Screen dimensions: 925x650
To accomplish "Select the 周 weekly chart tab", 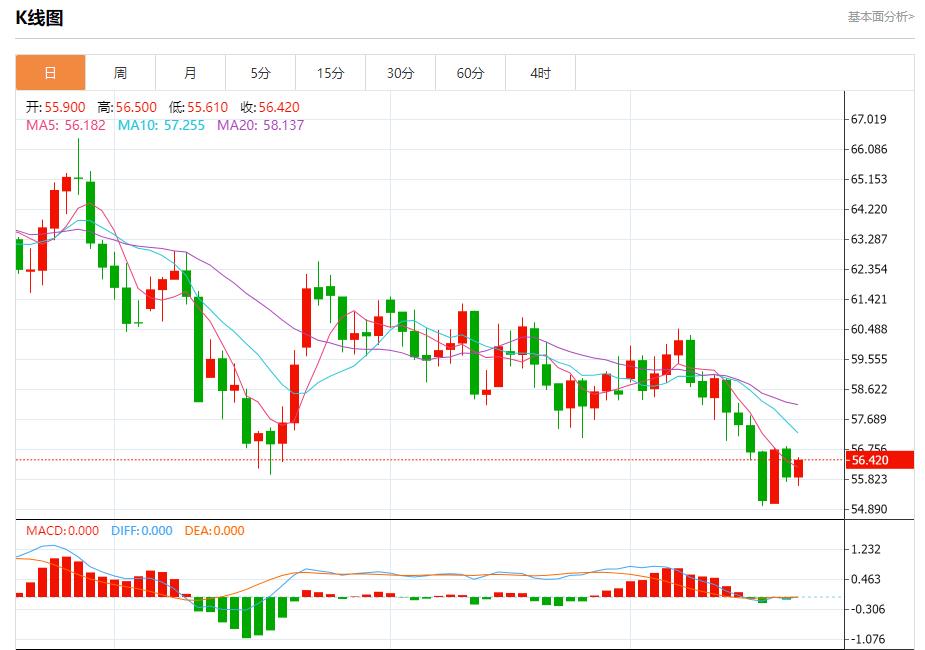I will coord(120,73).
